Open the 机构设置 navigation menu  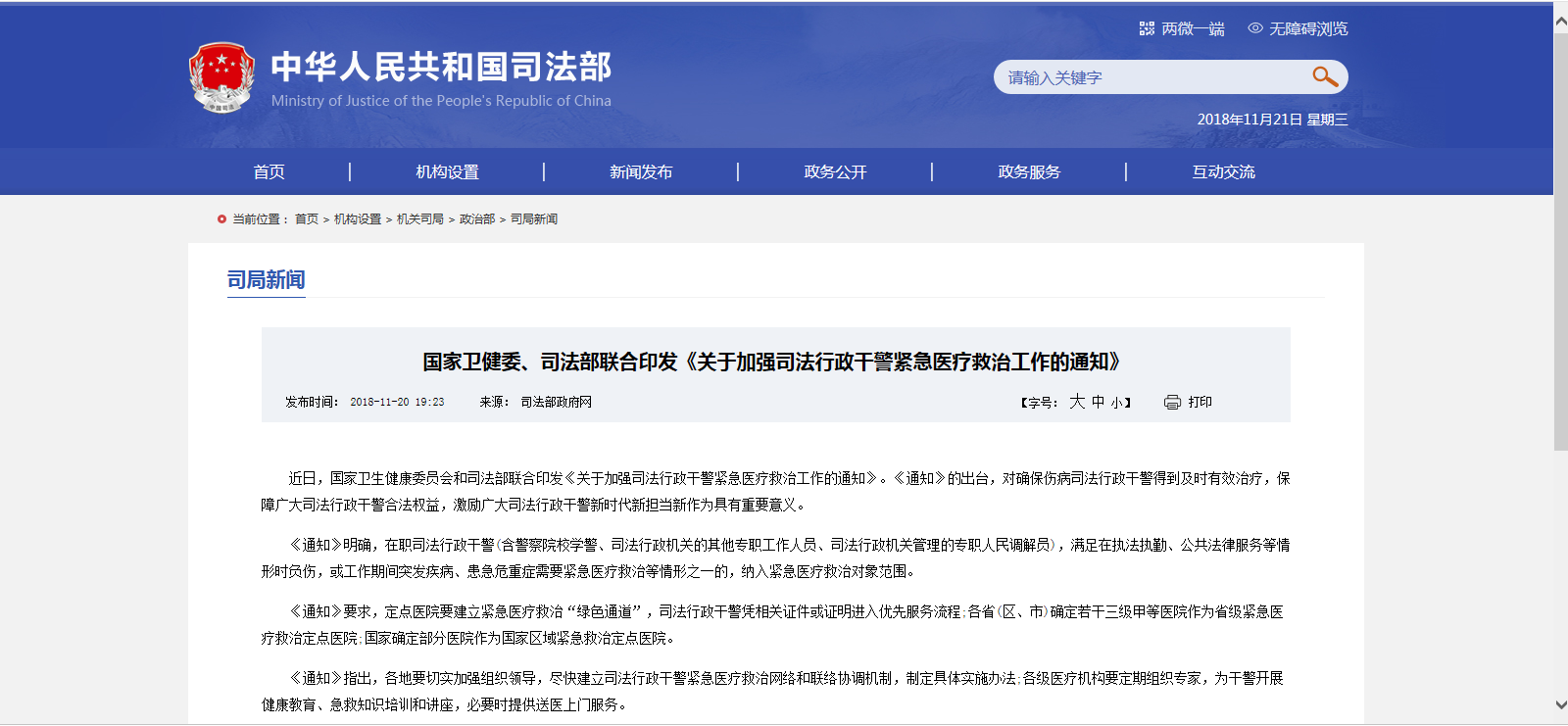tap(447, 171)
